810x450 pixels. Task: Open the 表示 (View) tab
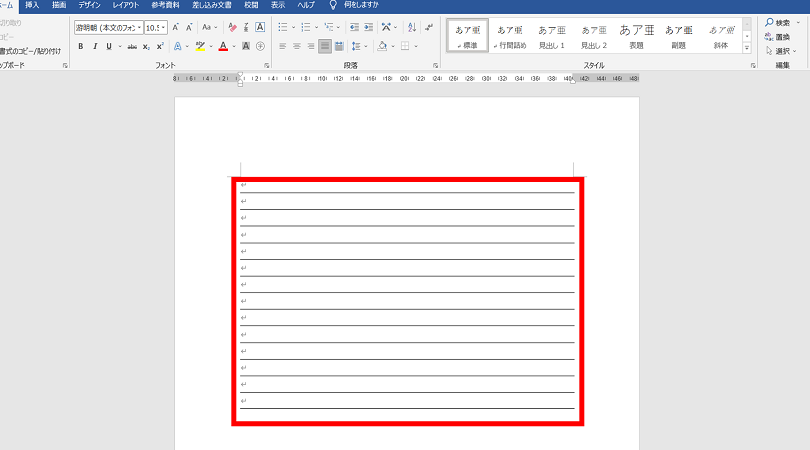[278, 5]
